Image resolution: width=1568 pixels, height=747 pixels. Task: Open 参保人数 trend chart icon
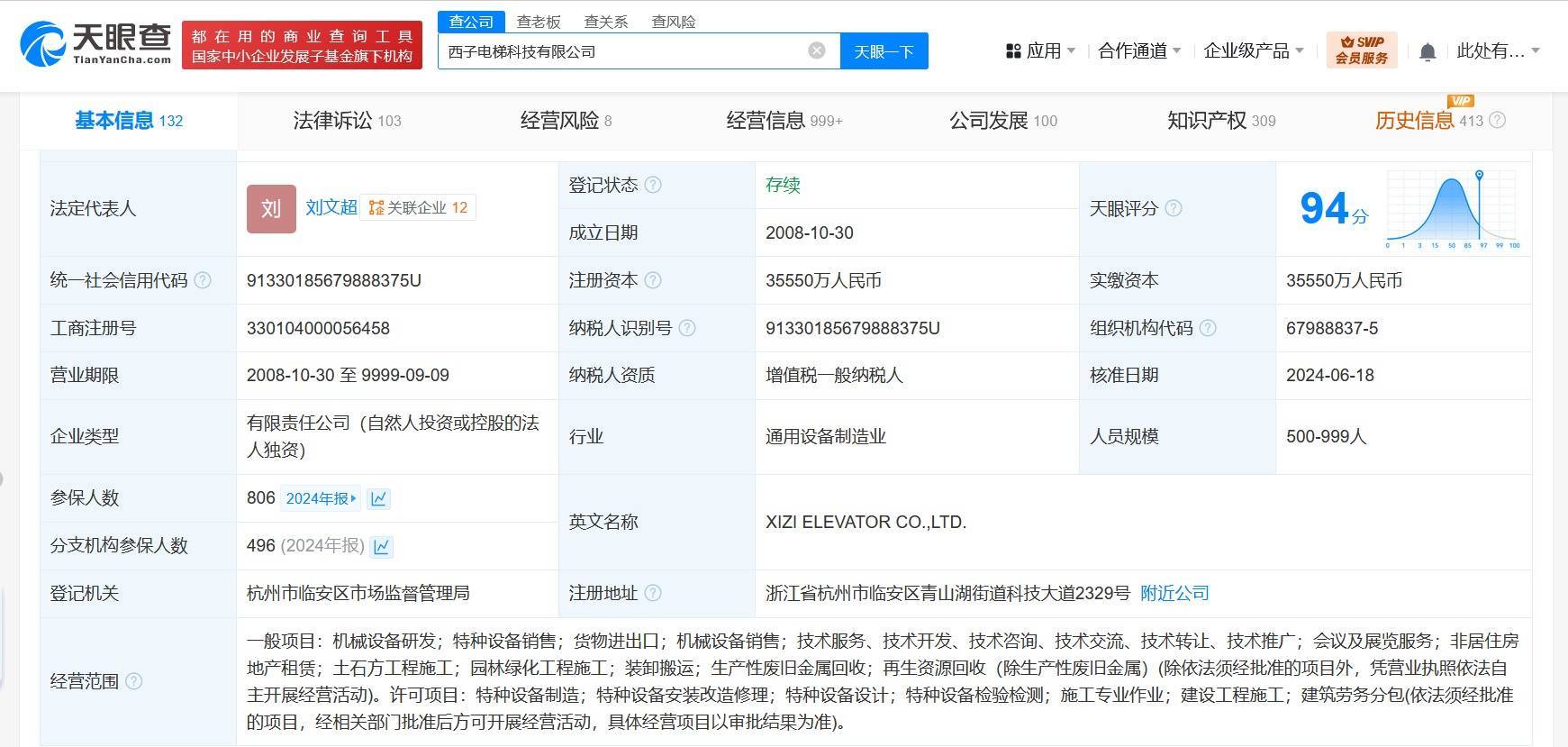379,498
